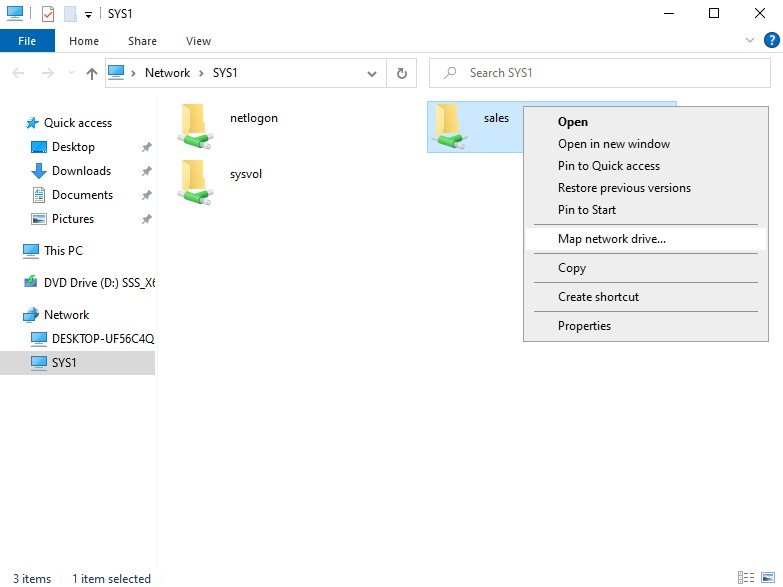Select Quick access in navigation pane
This screenshot has width=783, height=587.
77,123
